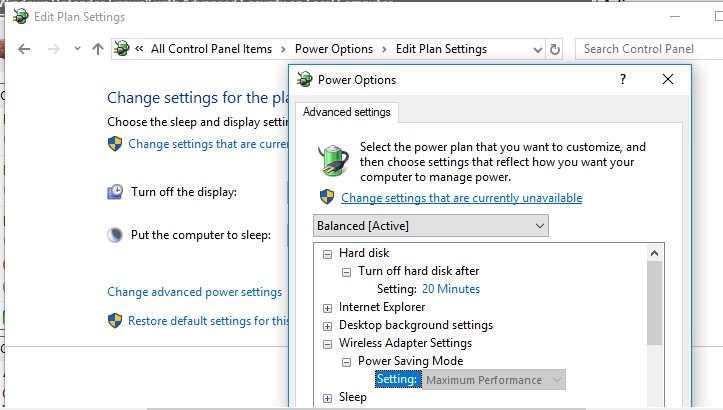
Task: Click the 20 Minutes setting value
Action: click(x=450, y=289)
